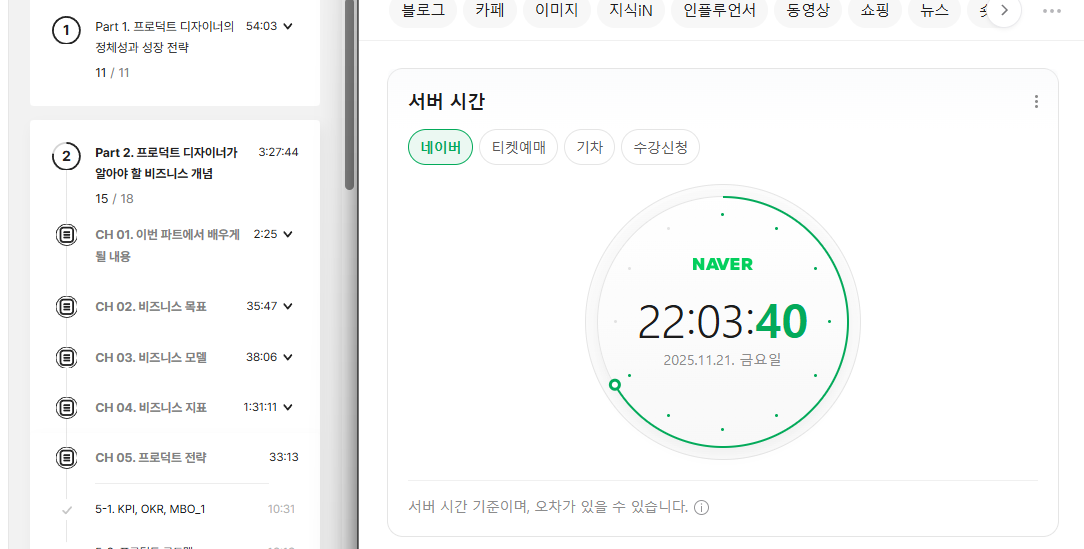Click the CH 05 duration 33:13
Screen dimensions: 1084x549
[284, 457]
